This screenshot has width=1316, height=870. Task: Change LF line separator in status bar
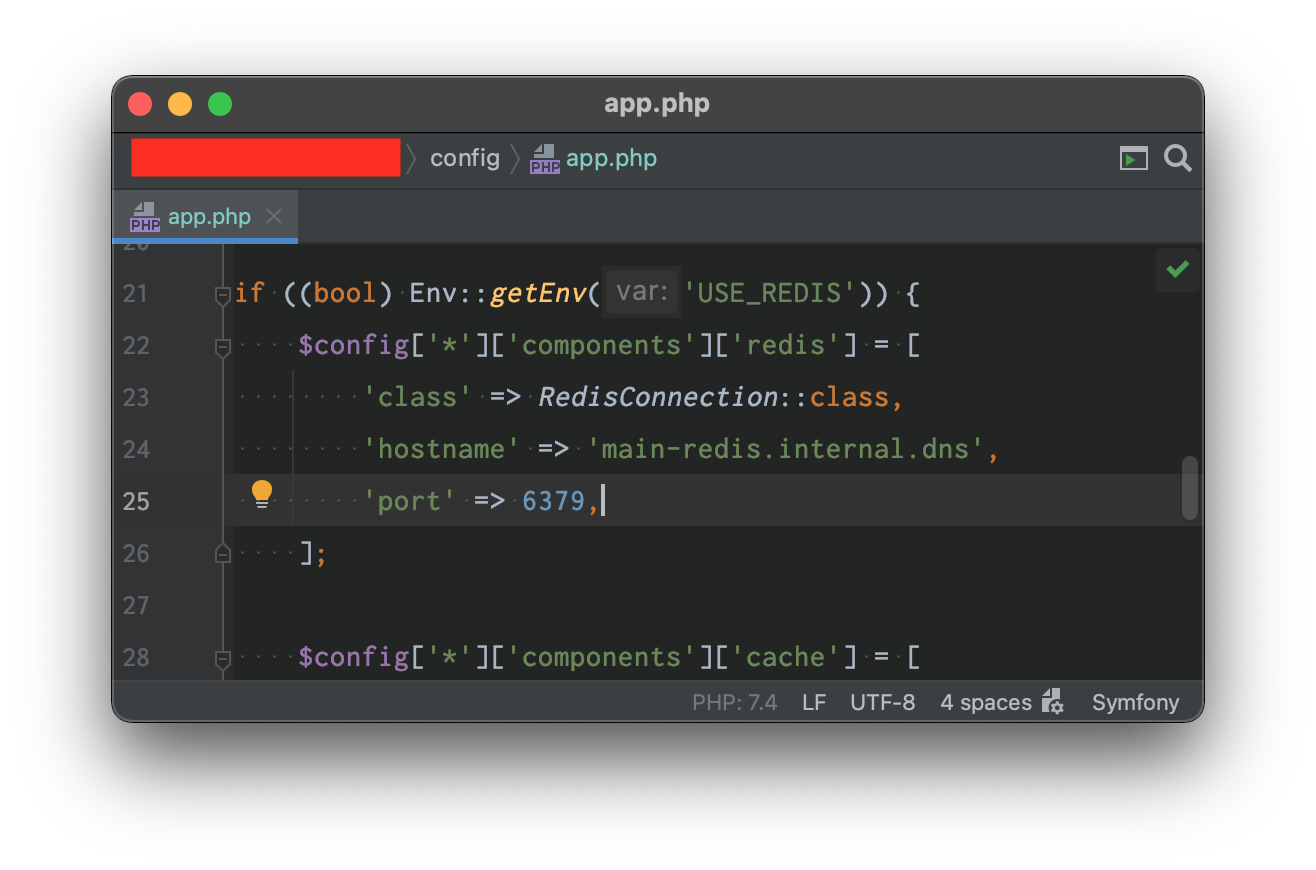[814, 702]
